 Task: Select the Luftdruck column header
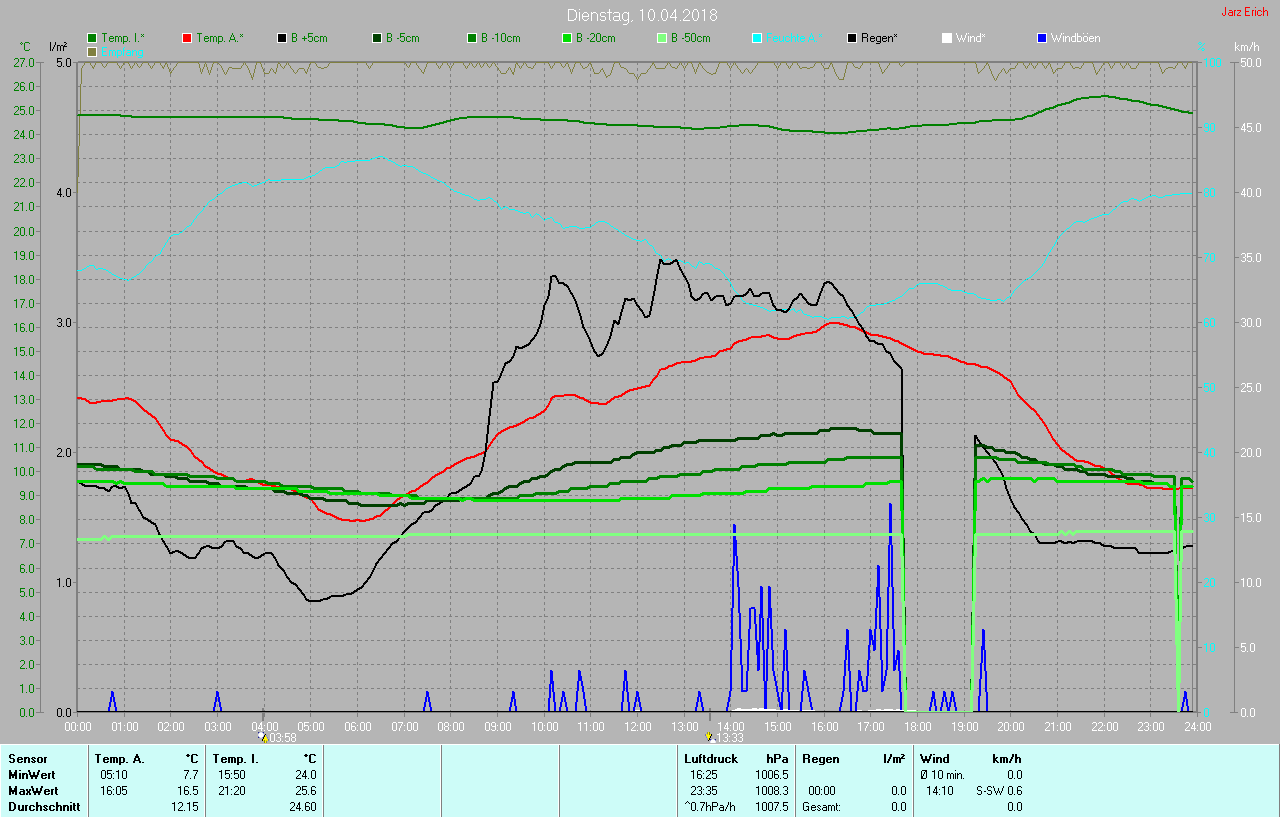[x=709, y=759]
